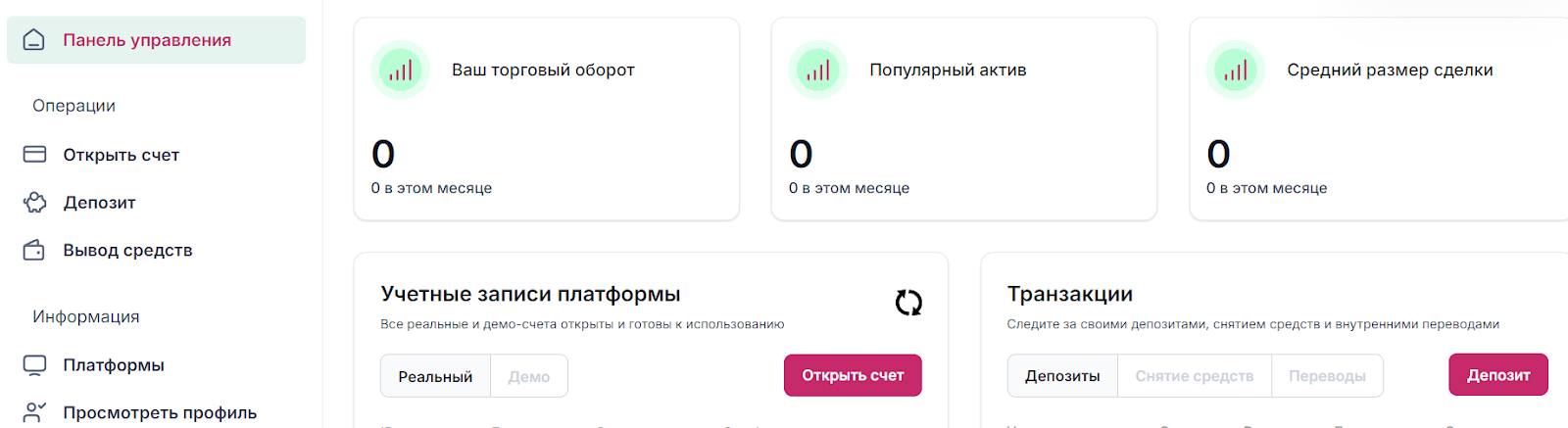Click the chart icon in Средний размер сделки
Image resolution: width=1568 pixels, height=428 pixels.
coord(1236,71)
